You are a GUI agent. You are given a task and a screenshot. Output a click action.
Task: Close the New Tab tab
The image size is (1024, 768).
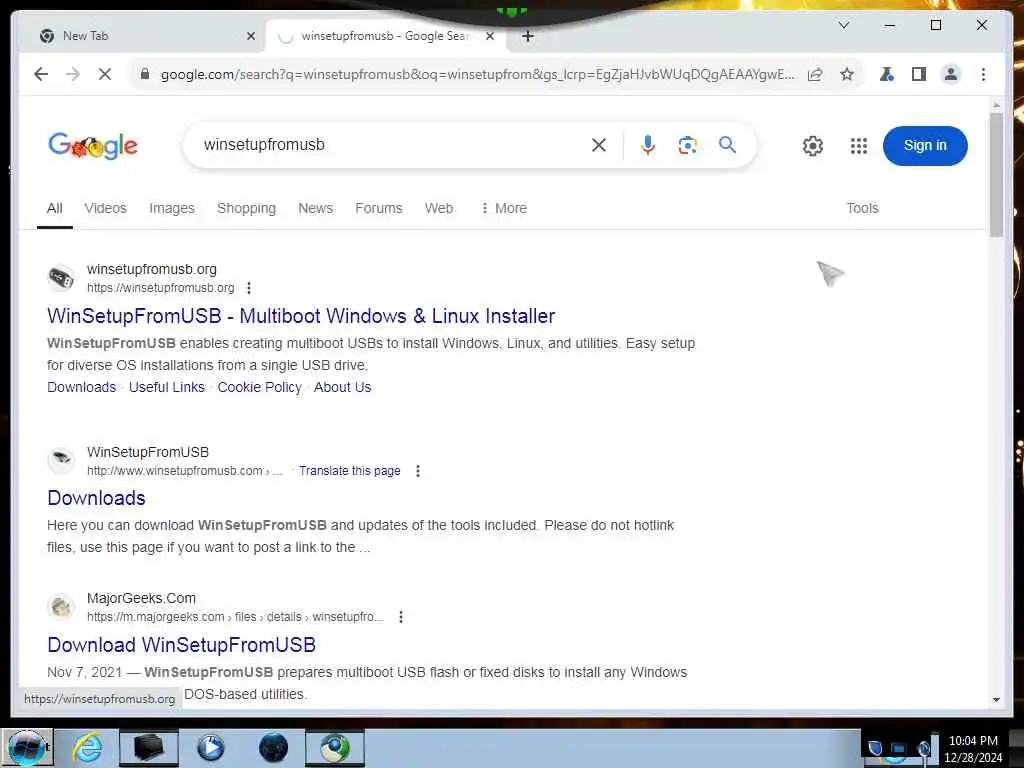[251, 37]
